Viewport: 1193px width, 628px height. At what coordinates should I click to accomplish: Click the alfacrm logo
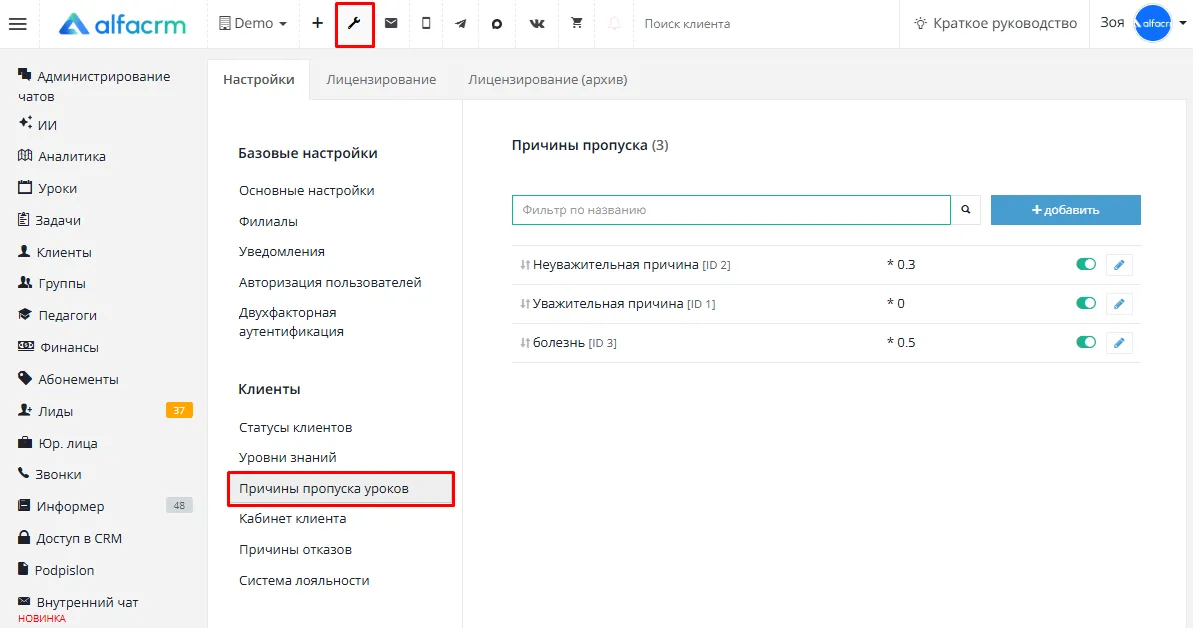coord(122,24)
